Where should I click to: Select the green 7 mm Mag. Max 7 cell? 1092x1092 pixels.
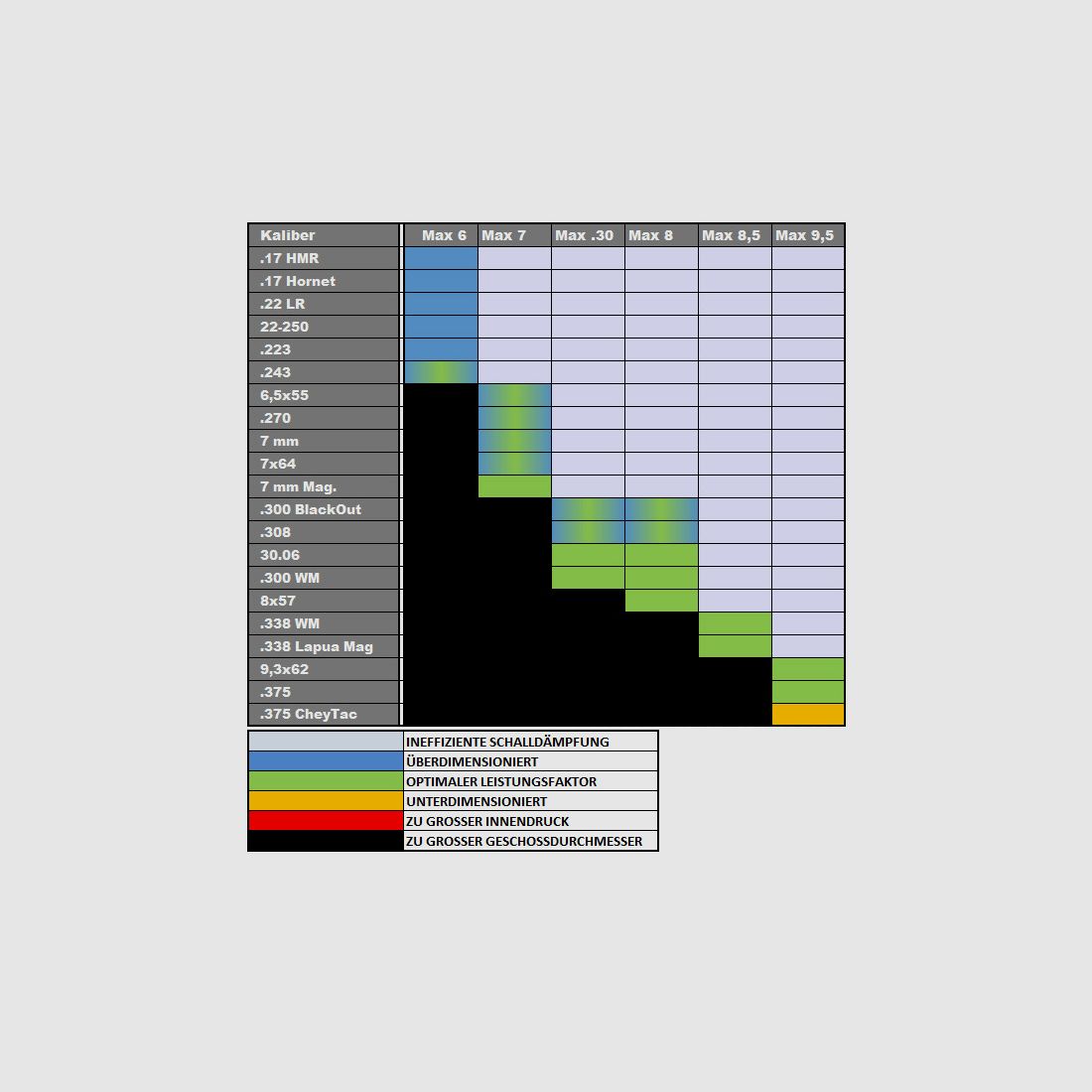pyautogui.click(x=514, y=486)
